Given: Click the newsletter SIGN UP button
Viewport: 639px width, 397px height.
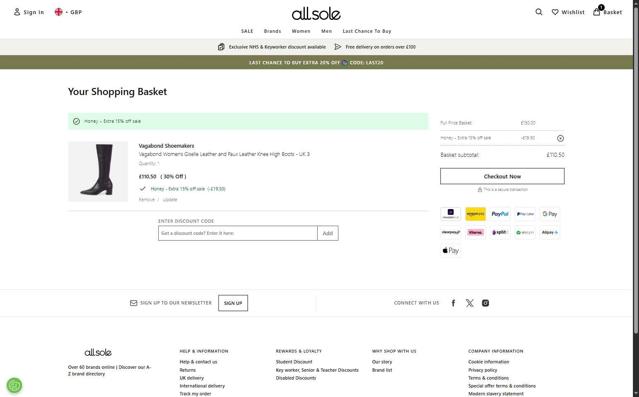Looking at the screenshot, I should [x=233, y=303].
